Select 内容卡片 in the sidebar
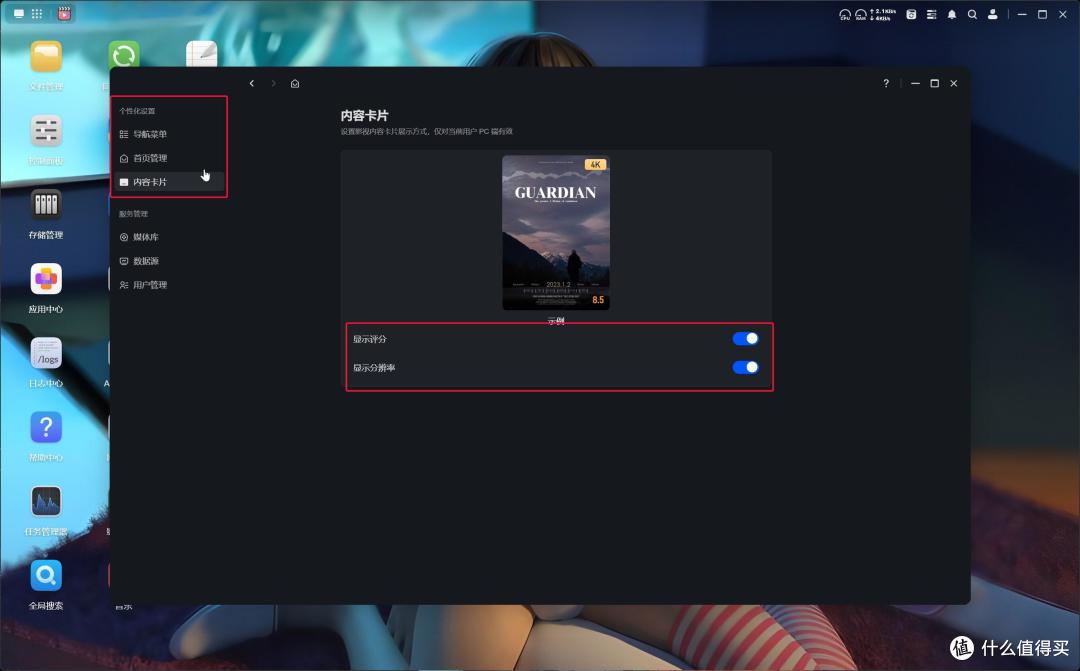 [169, 182]
